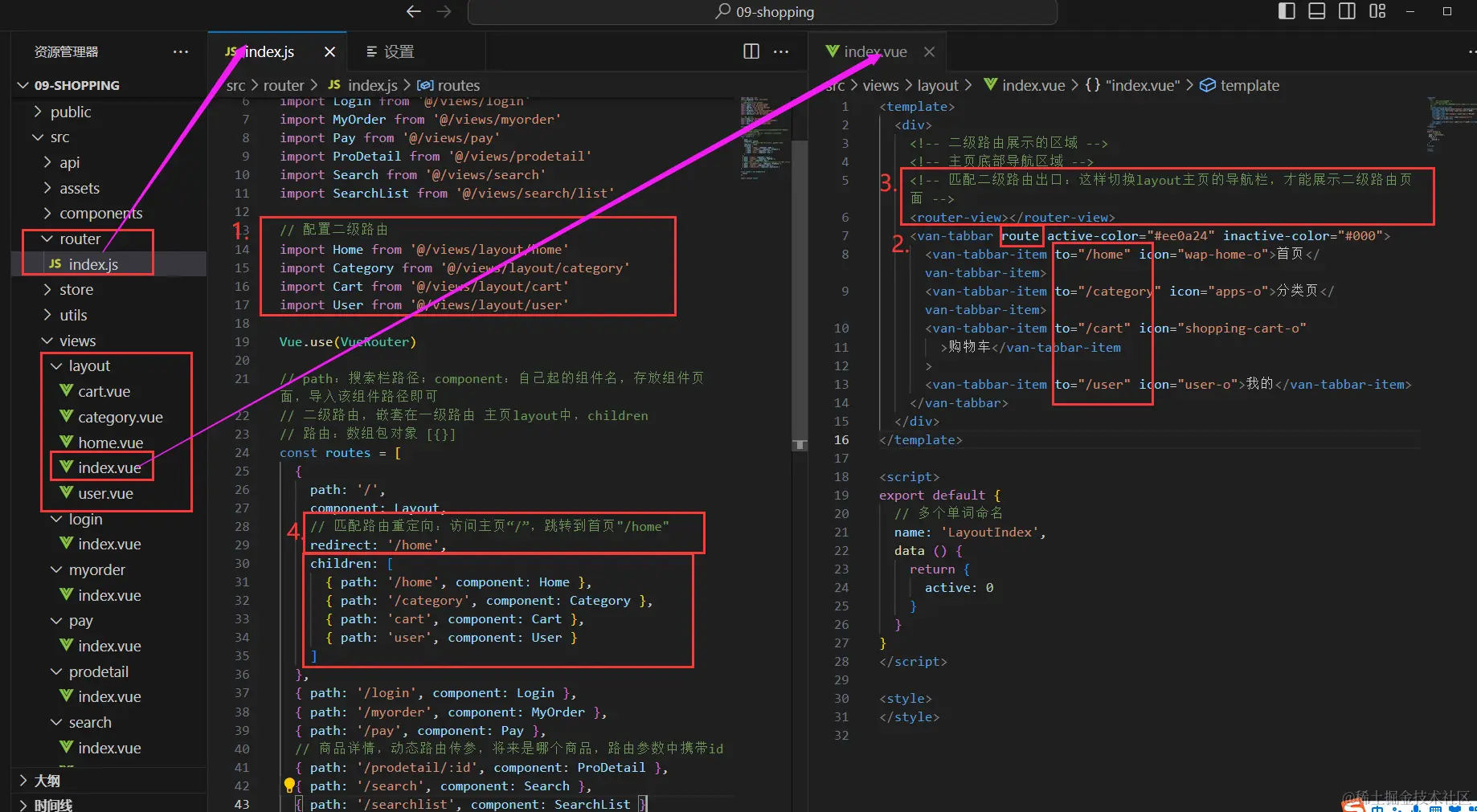Open cart.vue in the layout folder
Viewport: 1477px width, 812px height.
[x=104, y=391]
